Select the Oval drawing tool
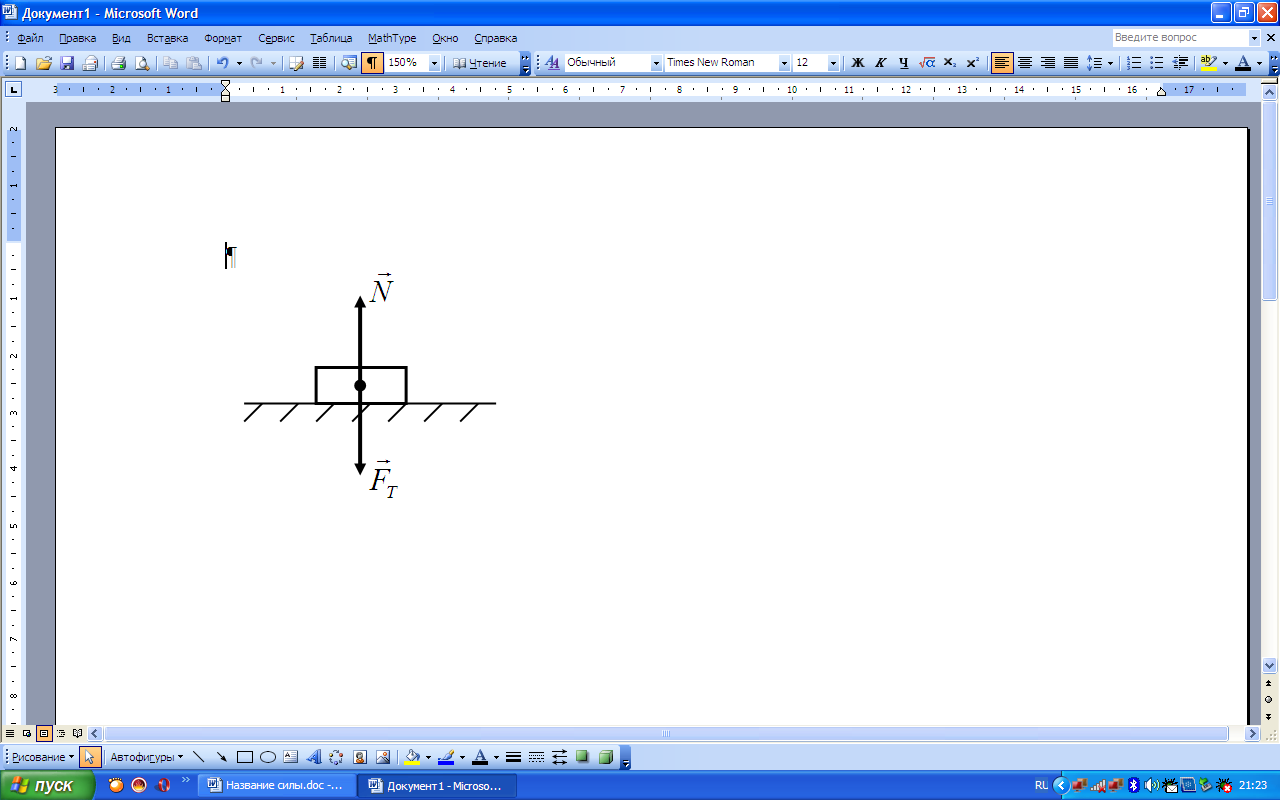The image size is (1280, 800). [267, 757]
